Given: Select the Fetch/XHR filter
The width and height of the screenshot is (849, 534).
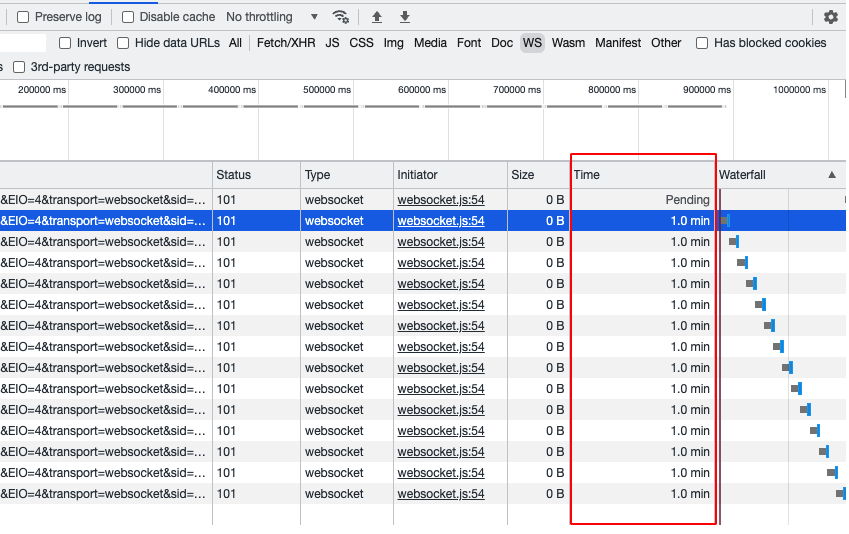Looking at the screenshot, I should point(286,43).
